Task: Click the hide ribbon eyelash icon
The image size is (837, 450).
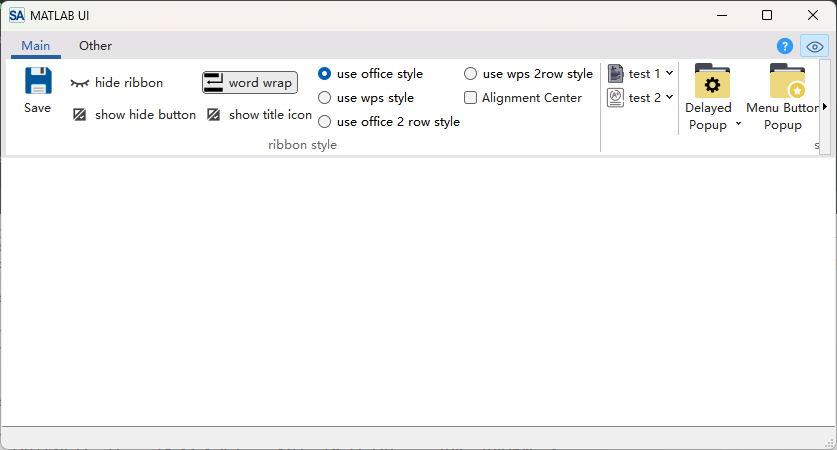Action: pos(80,83)
